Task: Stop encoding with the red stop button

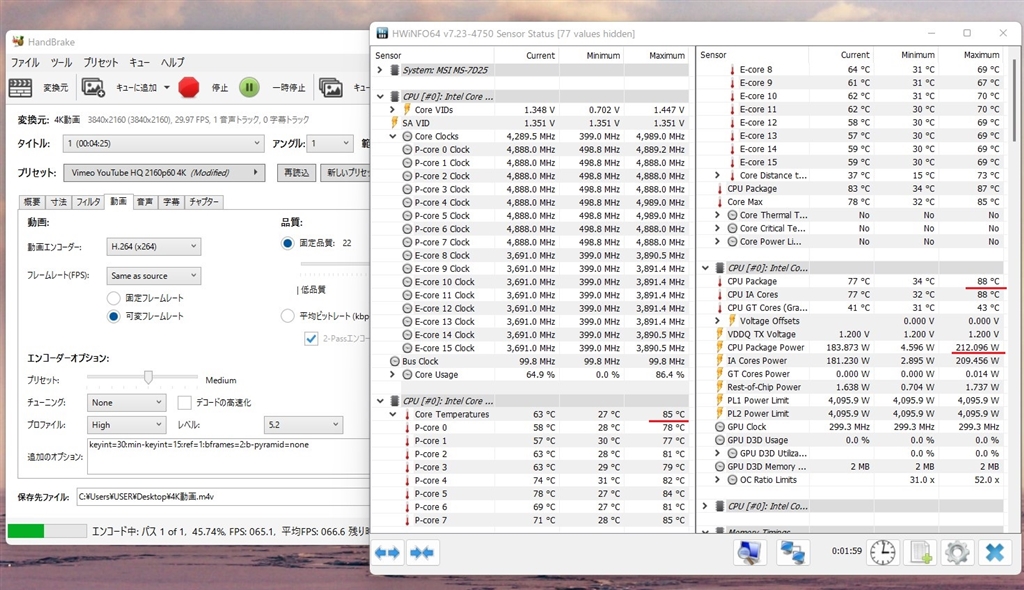Action: [x=189, y=87]
